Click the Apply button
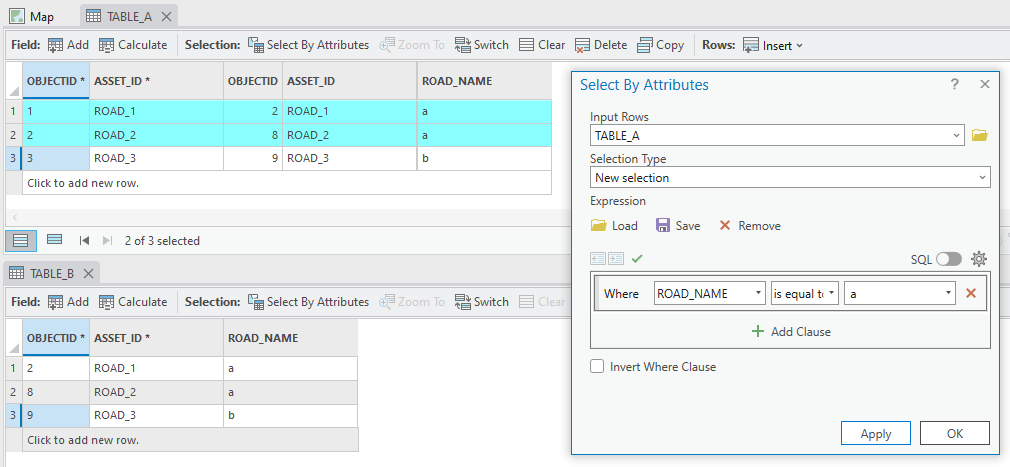 pyautogui.click(x=876, y=433)
